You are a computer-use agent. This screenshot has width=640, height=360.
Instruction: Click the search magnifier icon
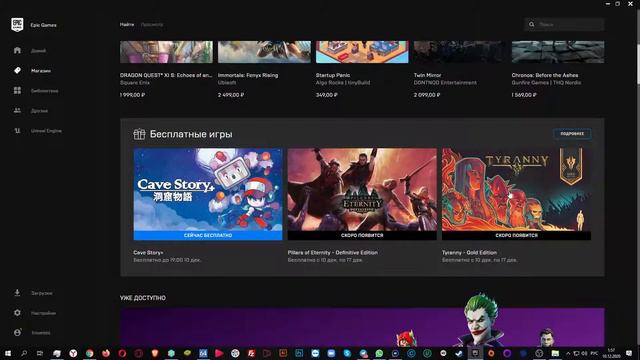tap(531, 24)
